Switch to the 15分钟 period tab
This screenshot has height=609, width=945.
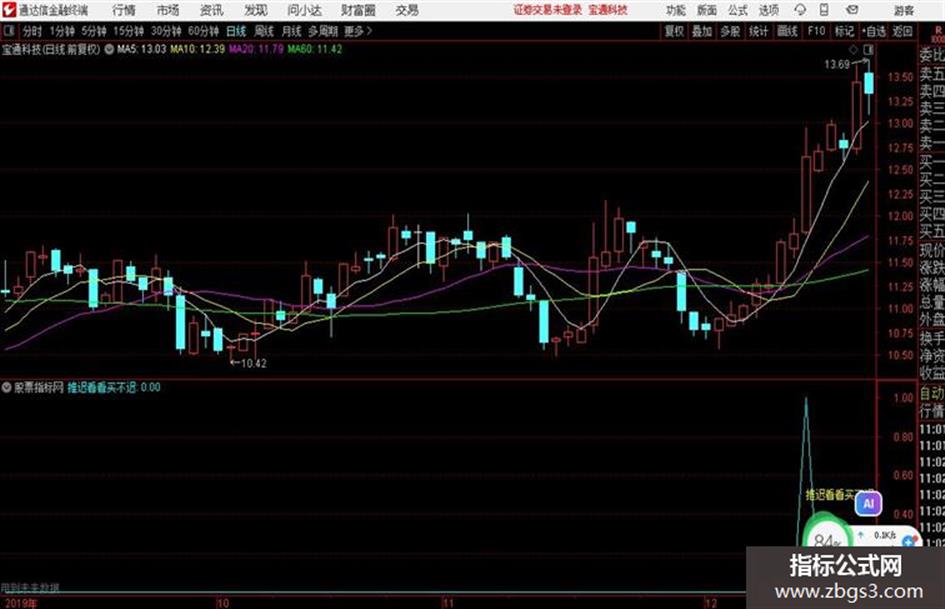(x=129, y=31)
